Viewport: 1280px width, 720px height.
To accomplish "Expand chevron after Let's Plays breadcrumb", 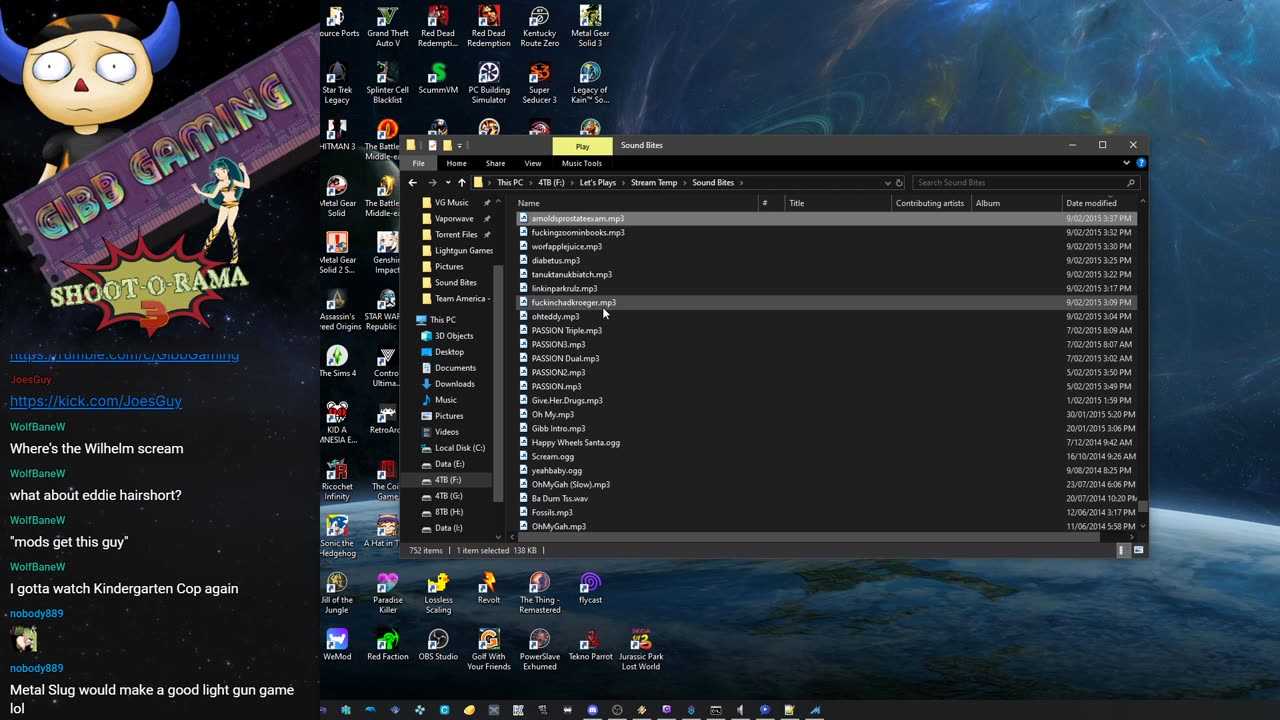I will pos(623,183).
